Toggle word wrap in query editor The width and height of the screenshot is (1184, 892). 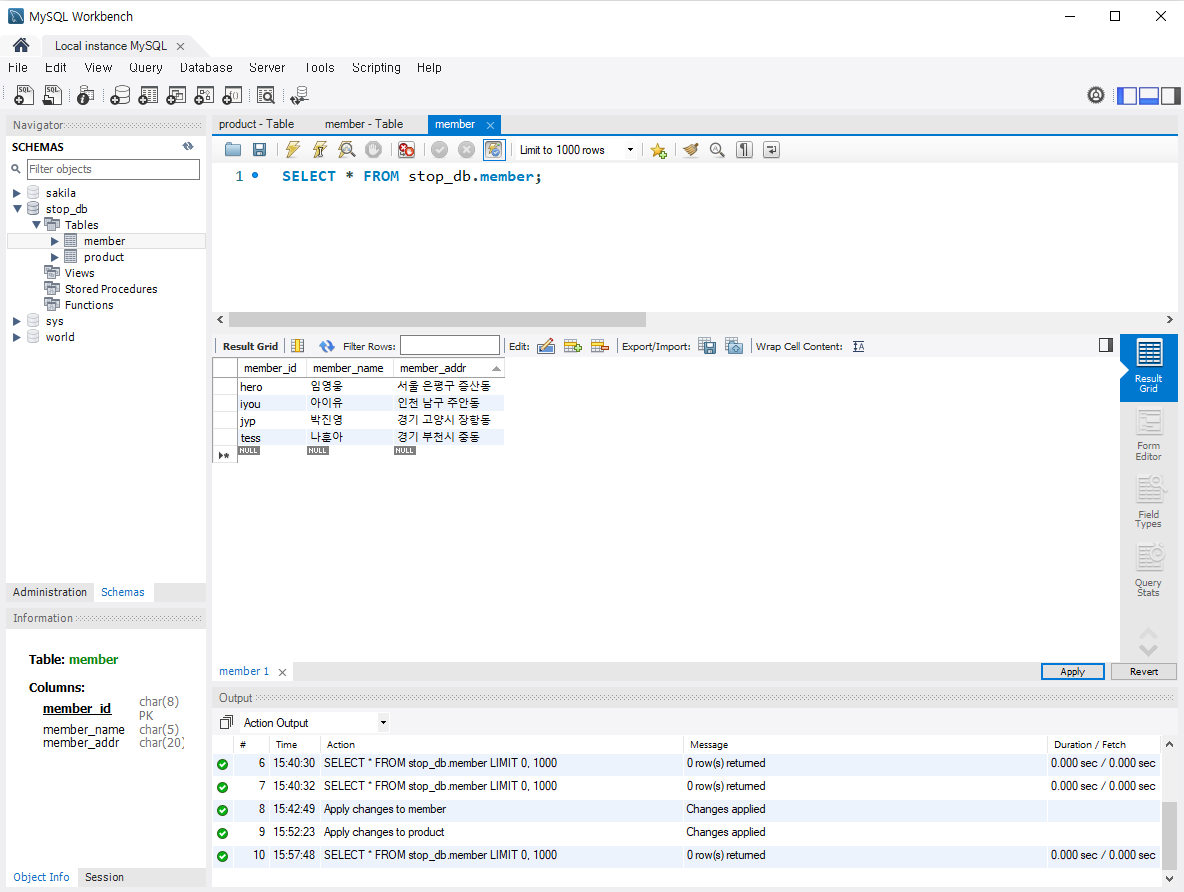pos(771,150)
